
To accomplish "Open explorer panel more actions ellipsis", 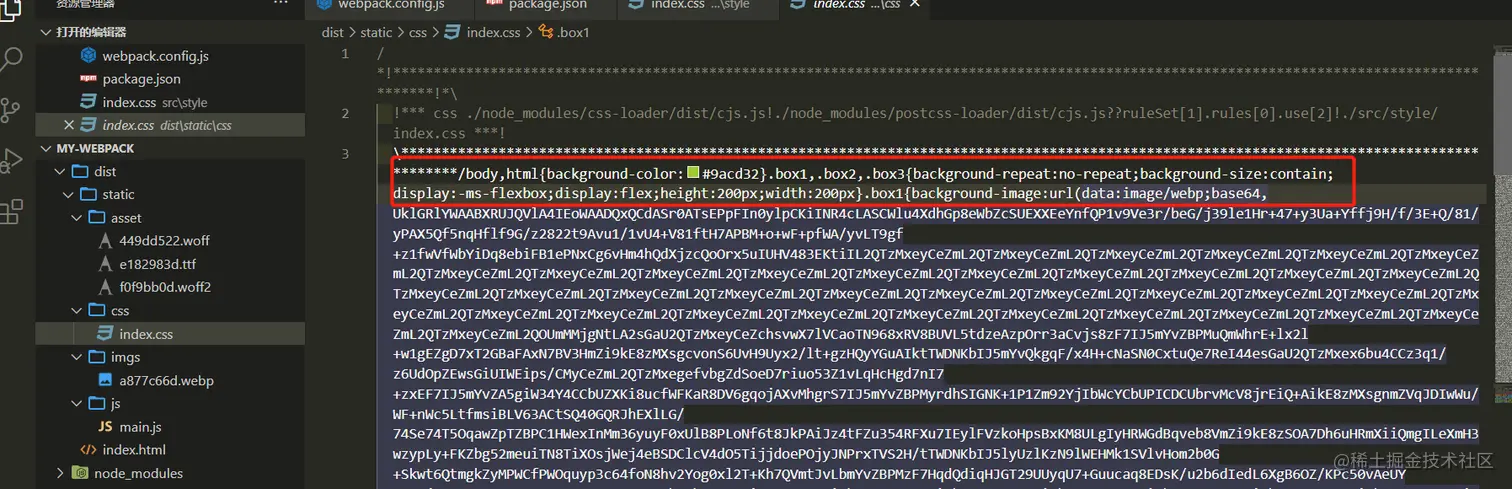I will [x=281, y=4].
